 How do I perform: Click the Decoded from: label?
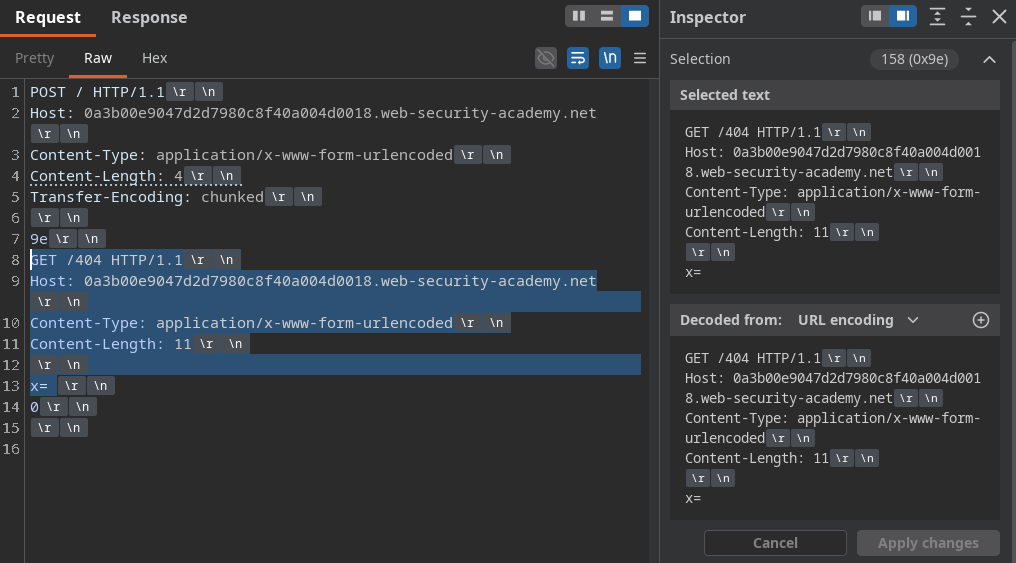731,320
